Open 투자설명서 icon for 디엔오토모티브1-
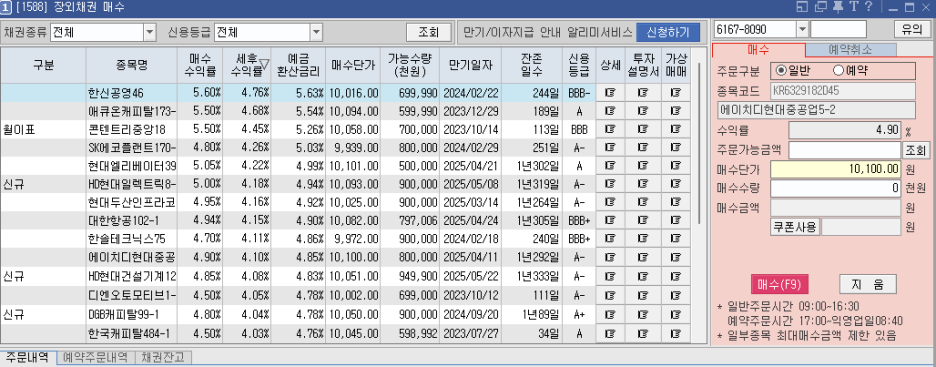This screenshot has width=936, height=367. (643, 295)
